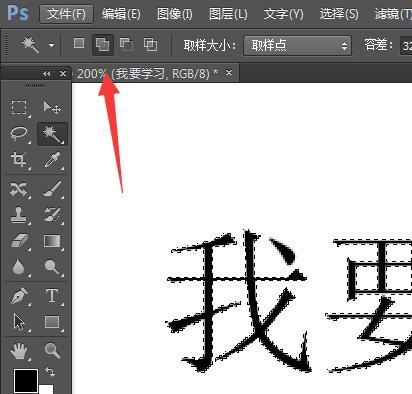Select the Brush tool
Screen dimensions: 412x394
(x=52, y=189)
